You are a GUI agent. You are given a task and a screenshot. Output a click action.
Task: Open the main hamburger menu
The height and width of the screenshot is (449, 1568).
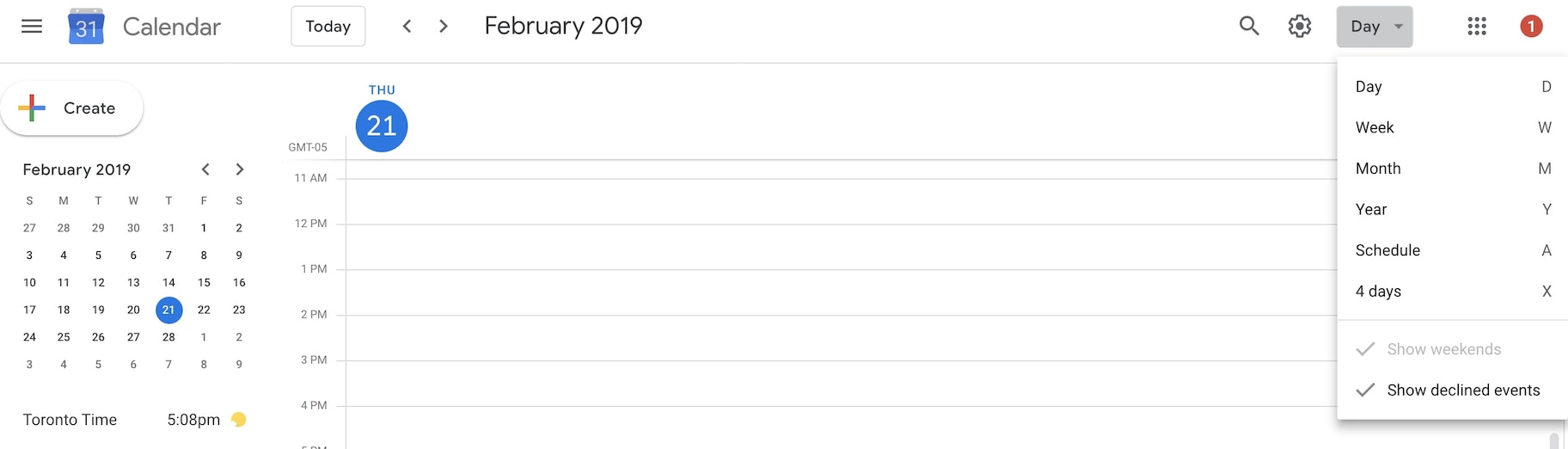[x=32, y=26]
